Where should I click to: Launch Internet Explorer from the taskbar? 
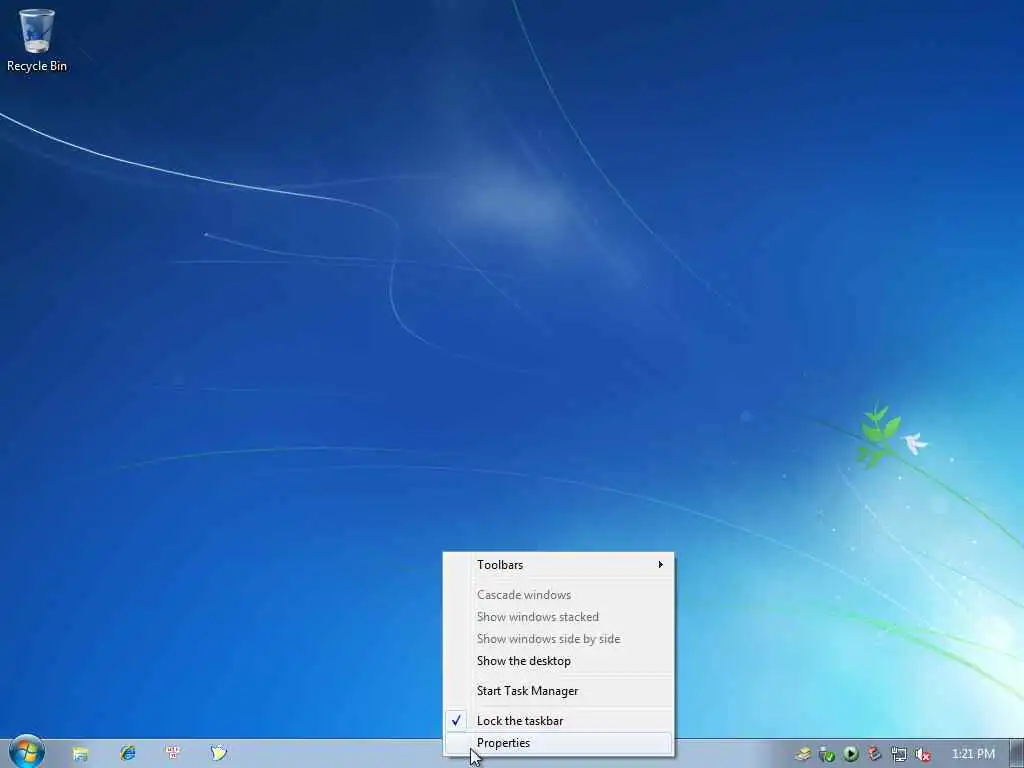click(127, 753)
